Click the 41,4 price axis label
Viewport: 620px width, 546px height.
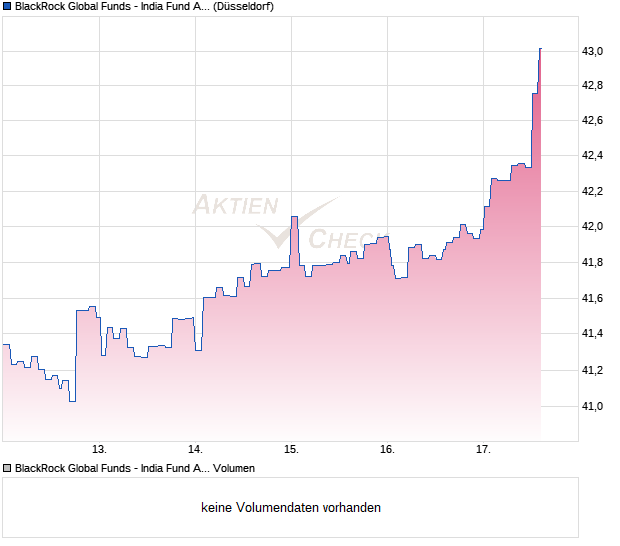coord(592,333)
